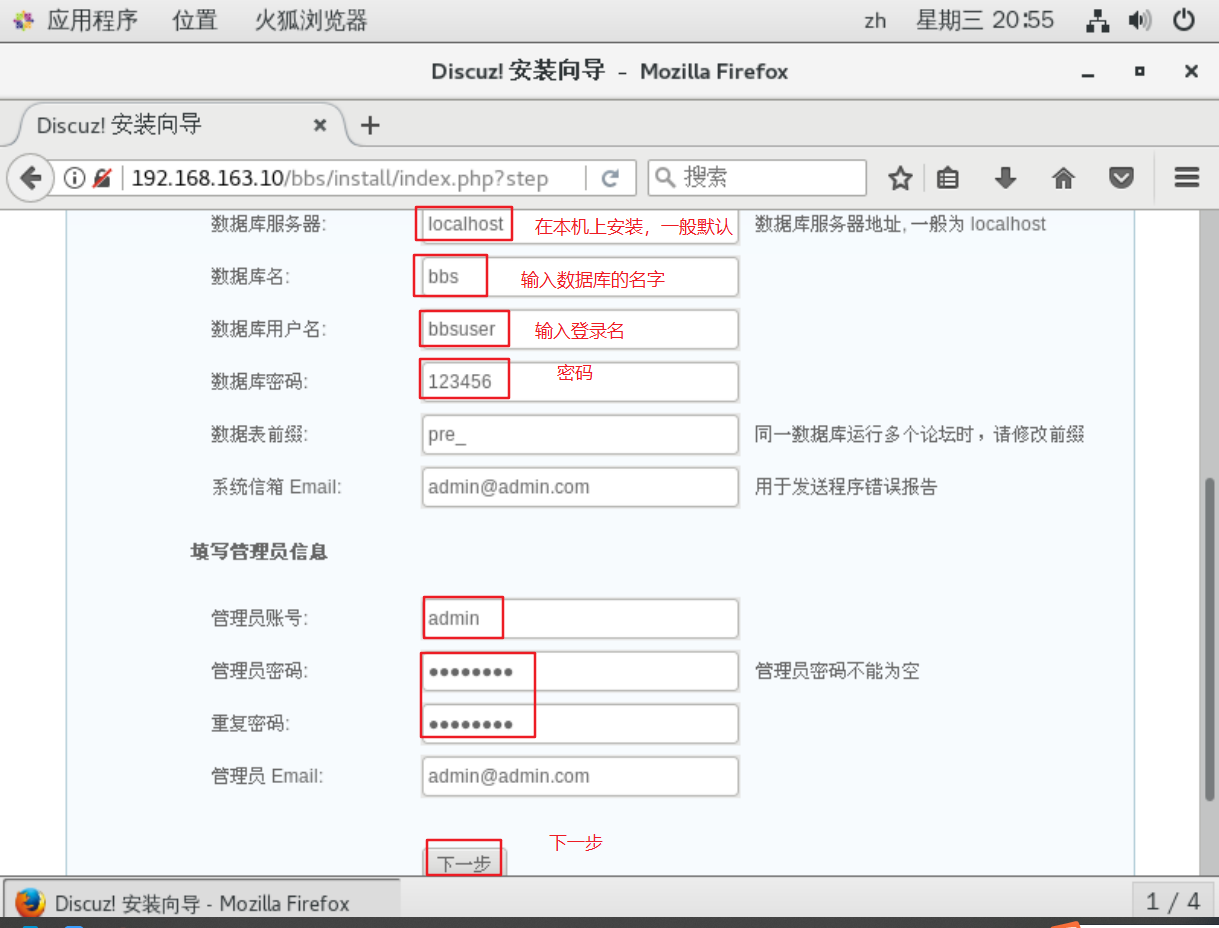The width and height of the screenshot is (1219, 928).
Task: Edit the 管理员 Email field
Action: [x=580, y=776]
